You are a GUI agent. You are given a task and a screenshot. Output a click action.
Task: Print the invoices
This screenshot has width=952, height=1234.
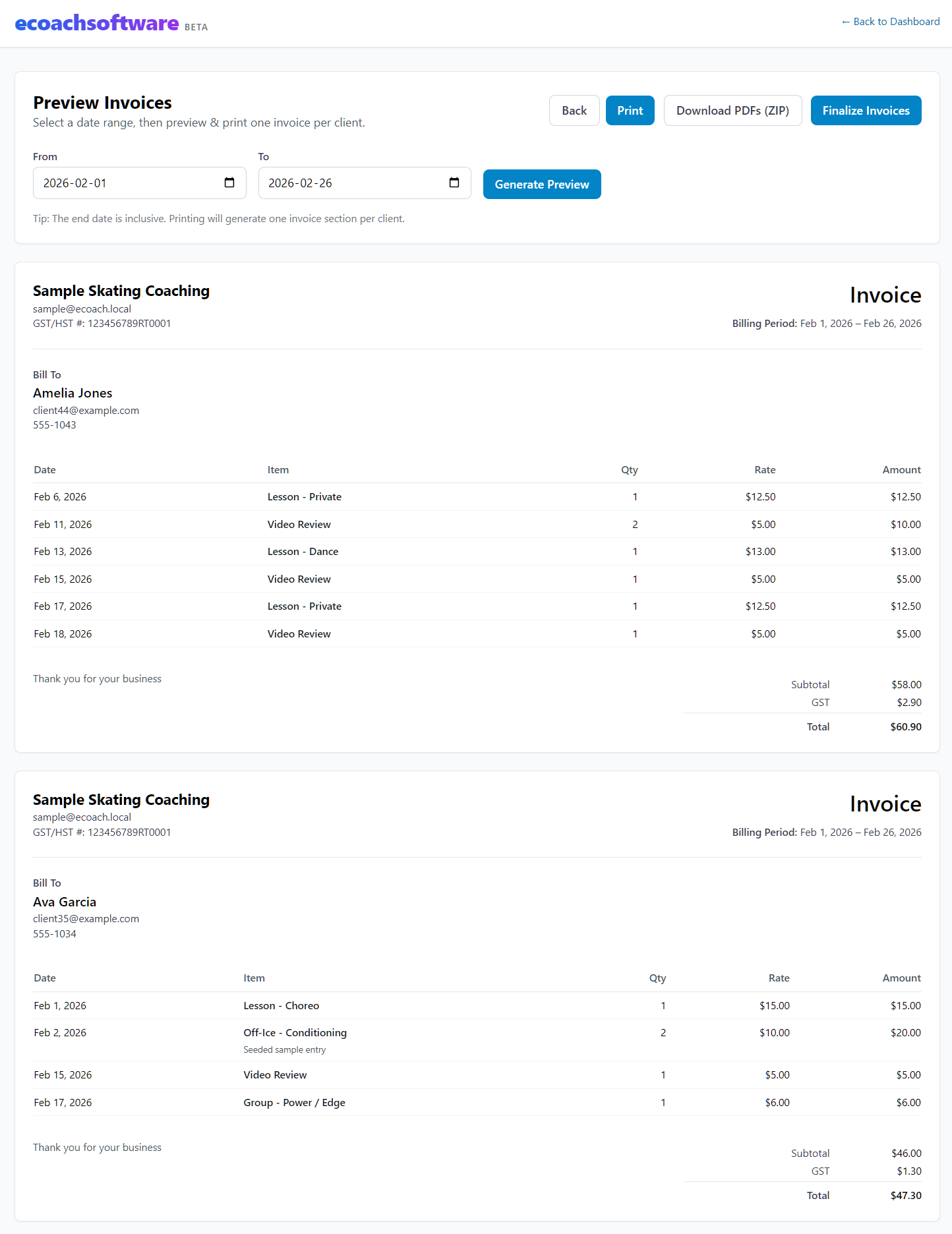pyautogui.click(x=630, y=111)
